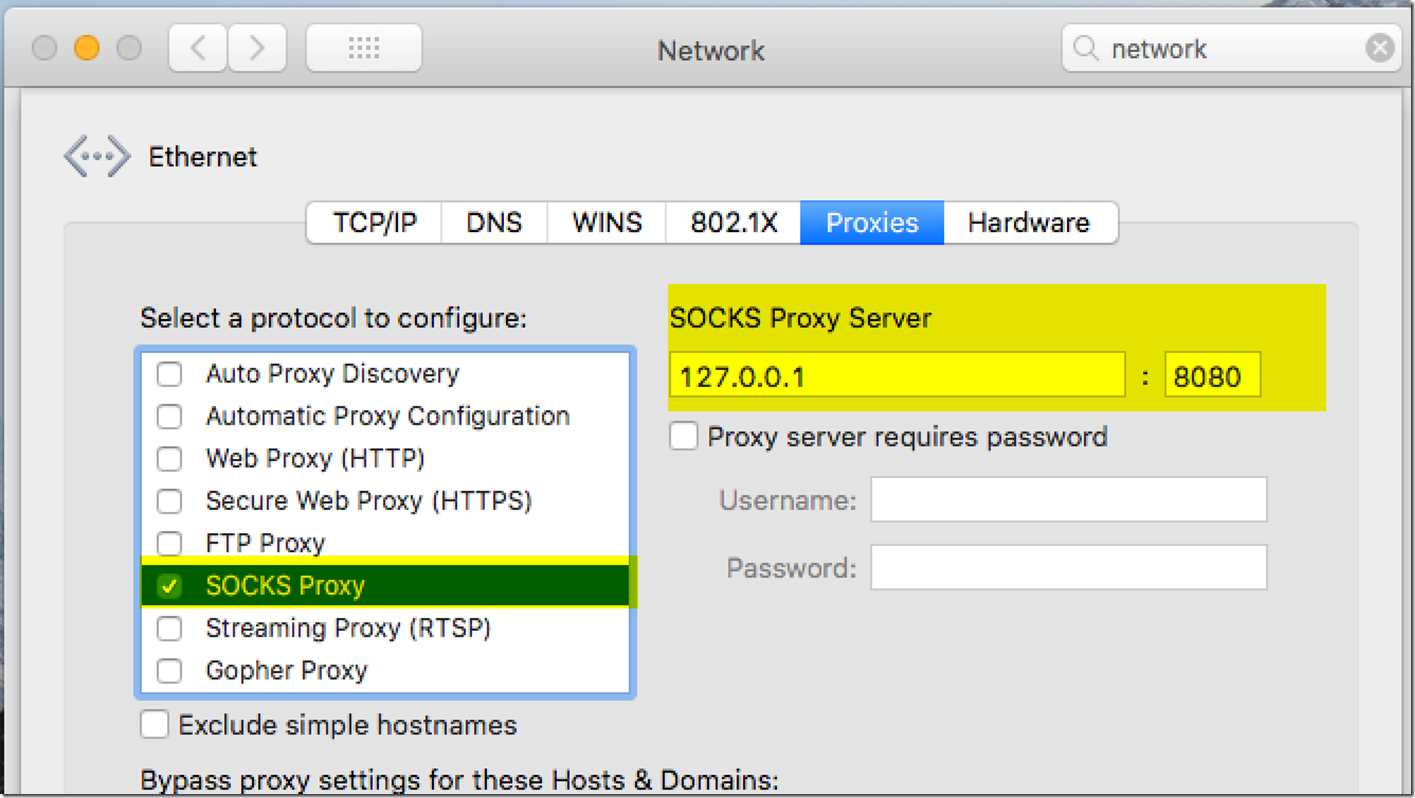Select the Gopher Proxy row text
Image resolution: width=1415 pixels, height=798 pixels.
click(x=286, y=671)
